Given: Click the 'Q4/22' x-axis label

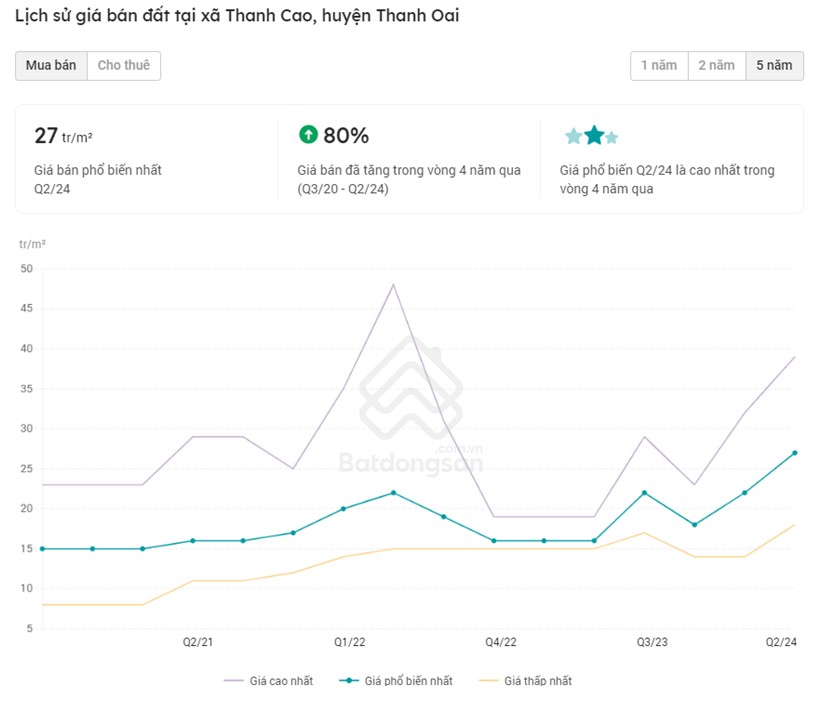Looking at the screenshot, I should (500, 642).
